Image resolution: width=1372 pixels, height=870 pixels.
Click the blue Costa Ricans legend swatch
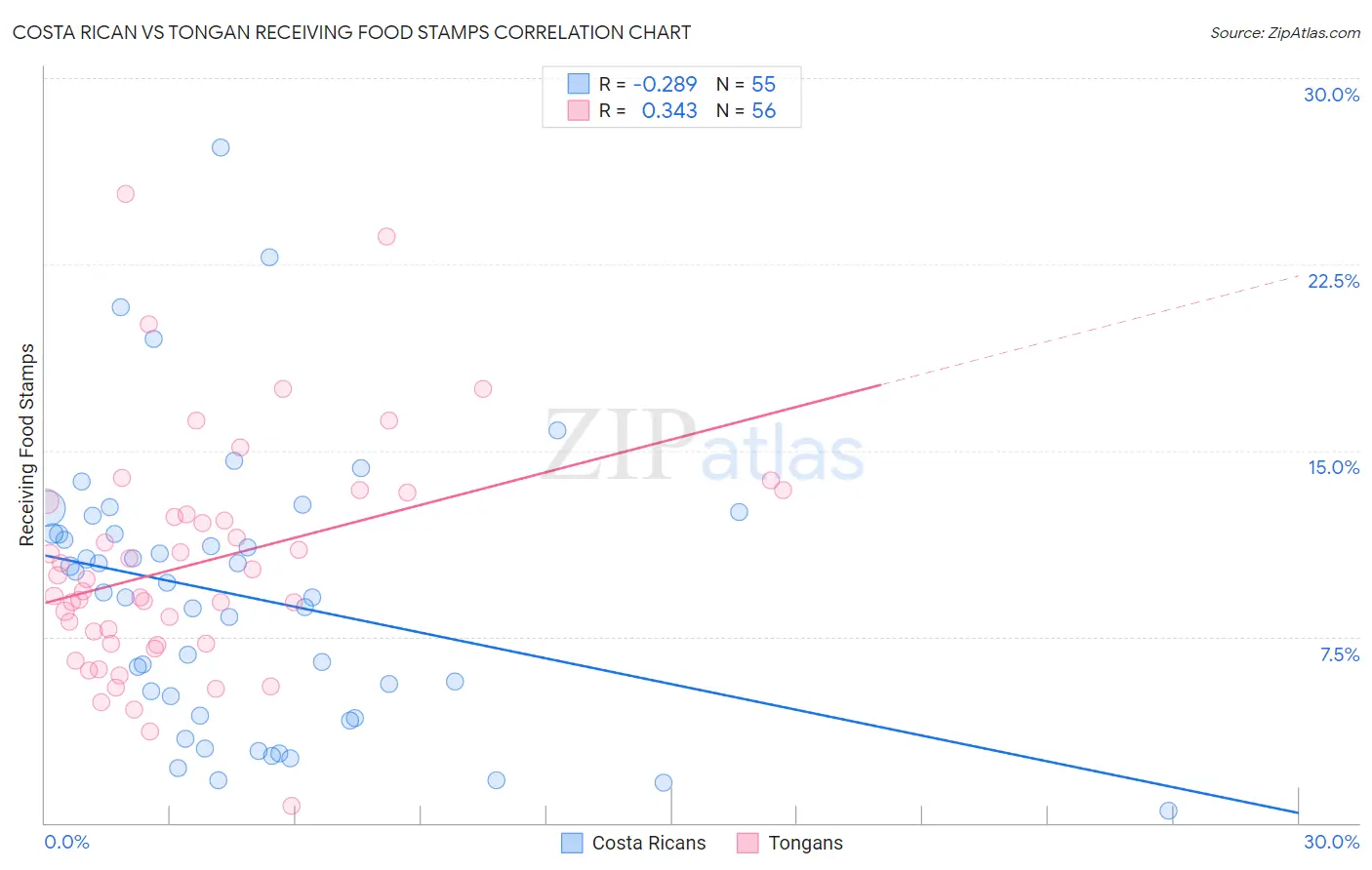click(x=572, y=843)
